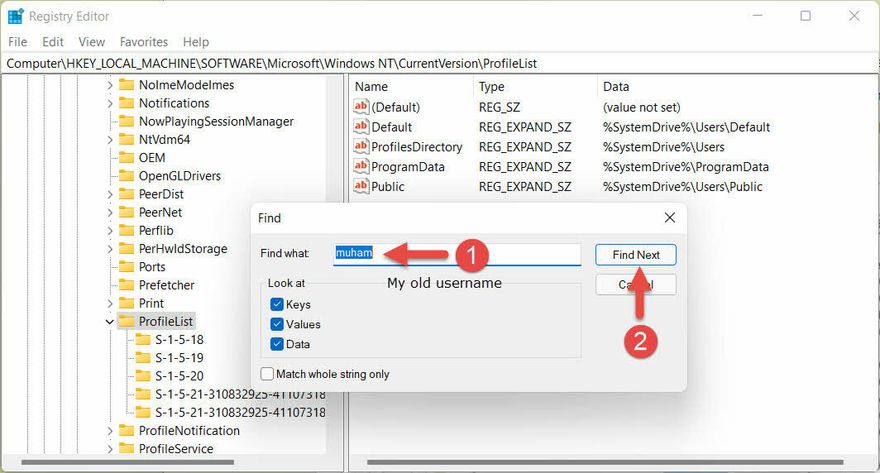Expand the PeerDist tree node
The width and height of the screenshot is (880, 473).
(x=110, y=194)
